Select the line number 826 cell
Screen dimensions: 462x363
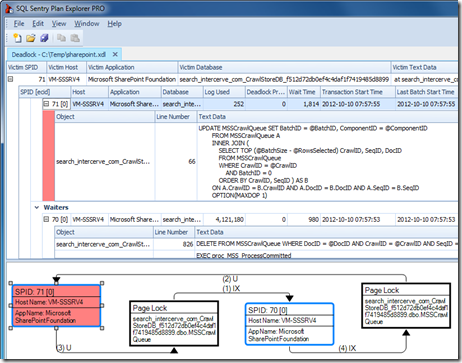click(x=174, y=244)
